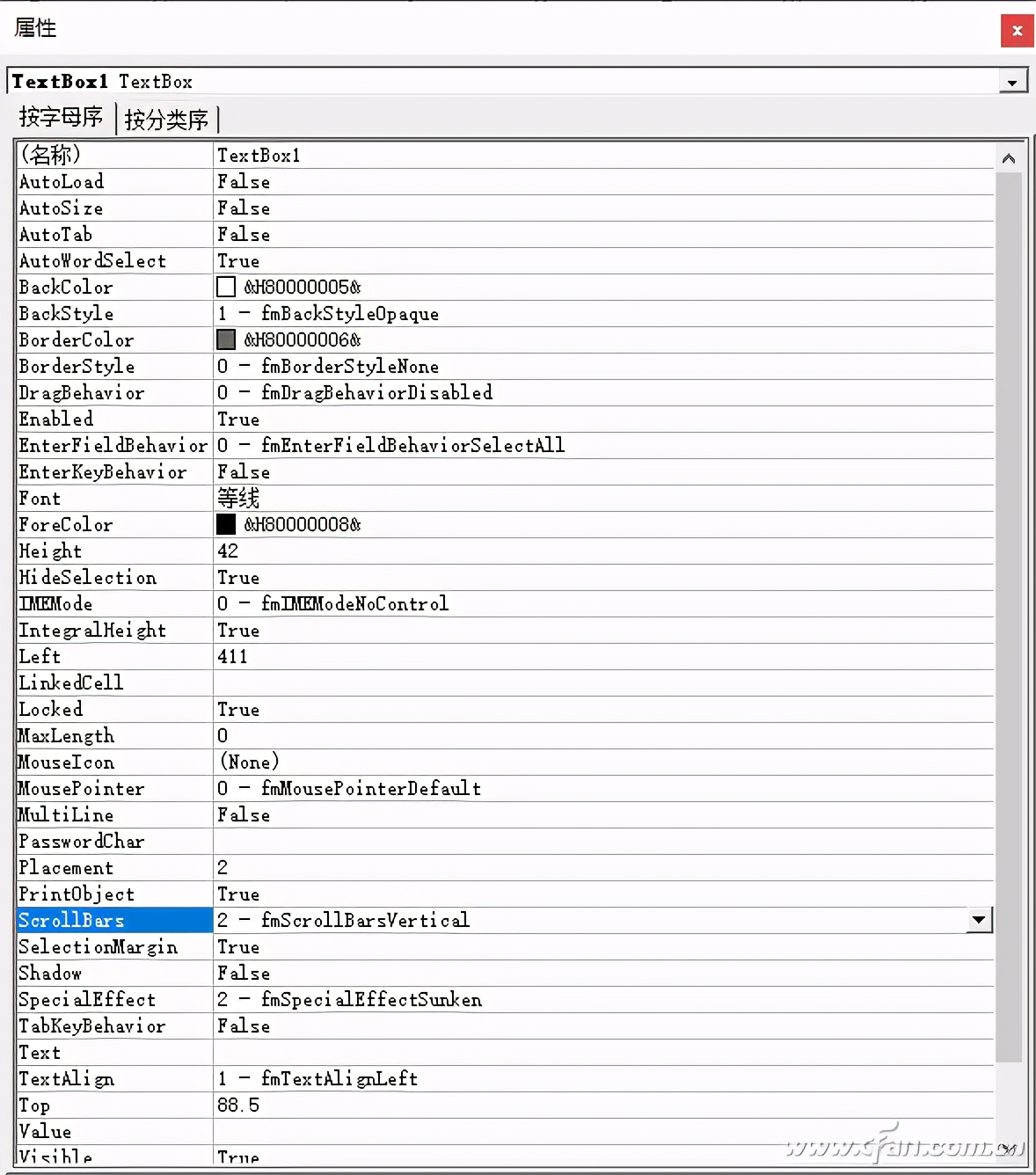This screenshot has width=1036, height=1175.
Task: Select the Font property name
Action: coord(40,498)
